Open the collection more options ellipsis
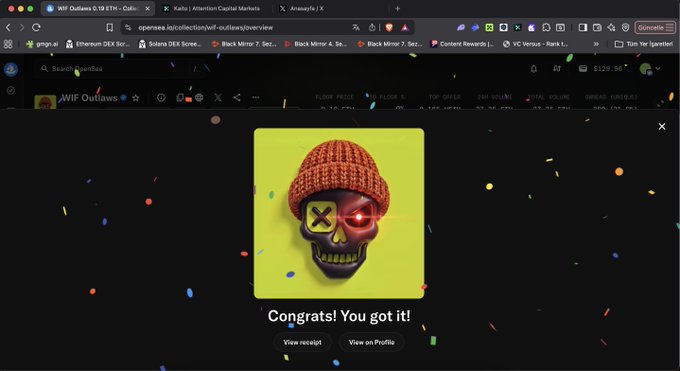The height and width of the screenshot is (371, 680). 256,98
